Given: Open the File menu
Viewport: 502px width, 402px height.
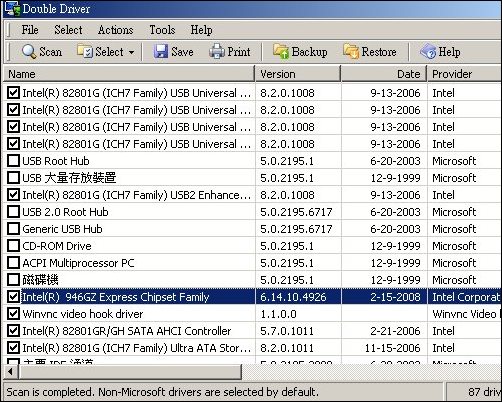Looking at the screenshot, I should pos(30,30).
